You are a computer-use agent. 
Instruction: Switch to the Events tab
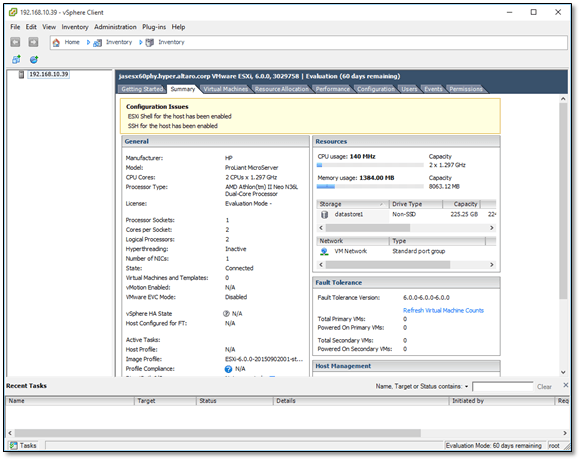[x=433, y=89]
